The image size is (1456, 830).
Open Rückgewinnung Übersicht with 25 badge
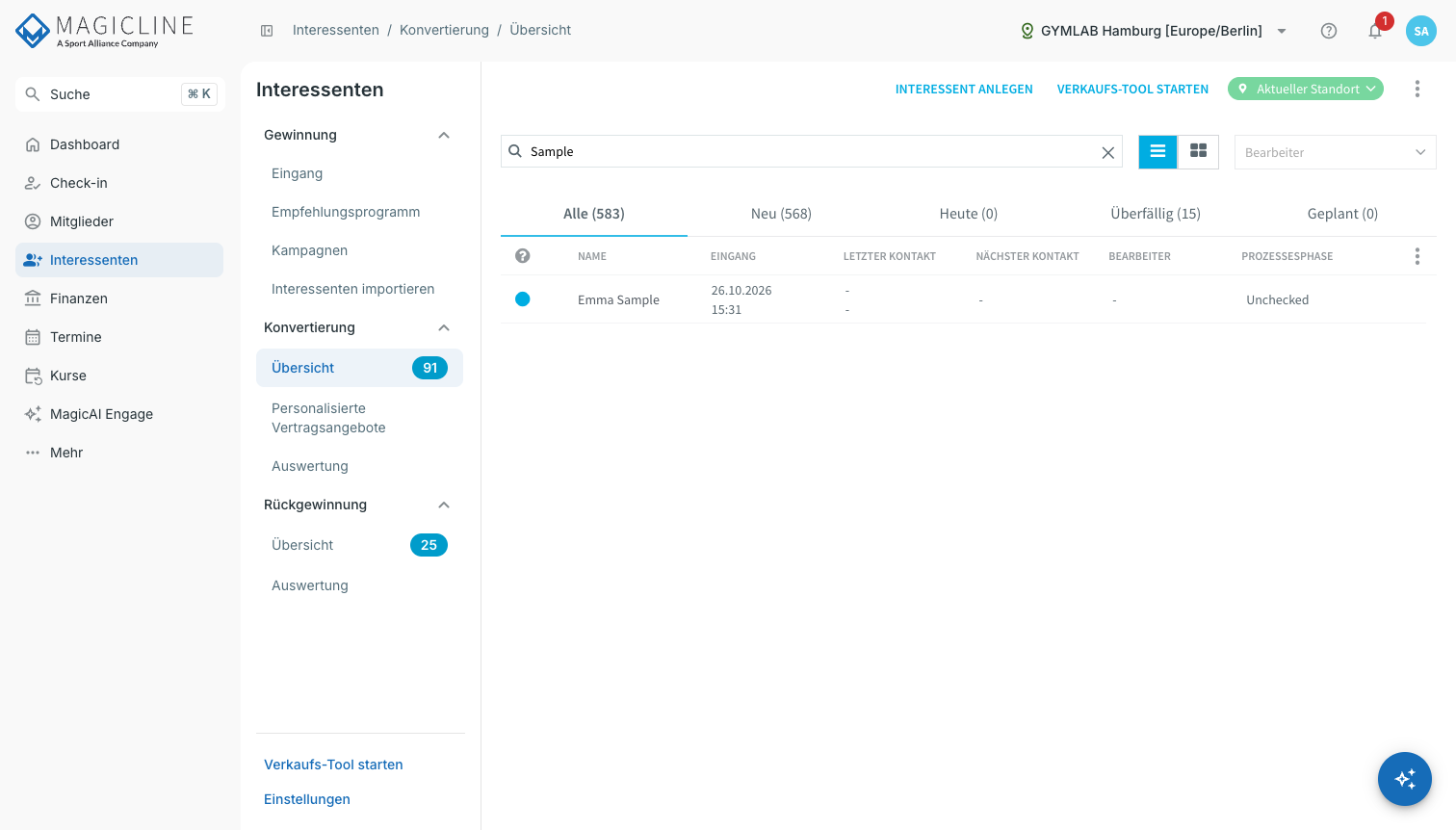click(359, 545)
